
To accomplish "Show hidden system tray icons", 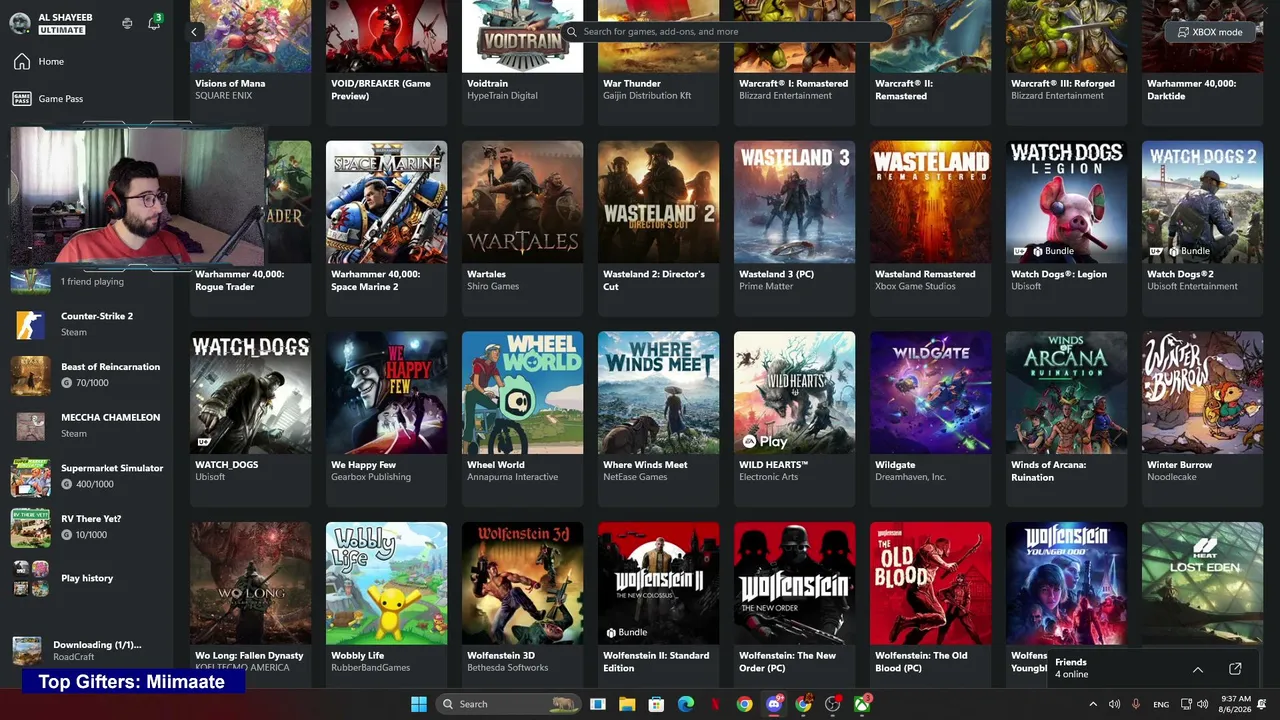I will (1092, 705).
